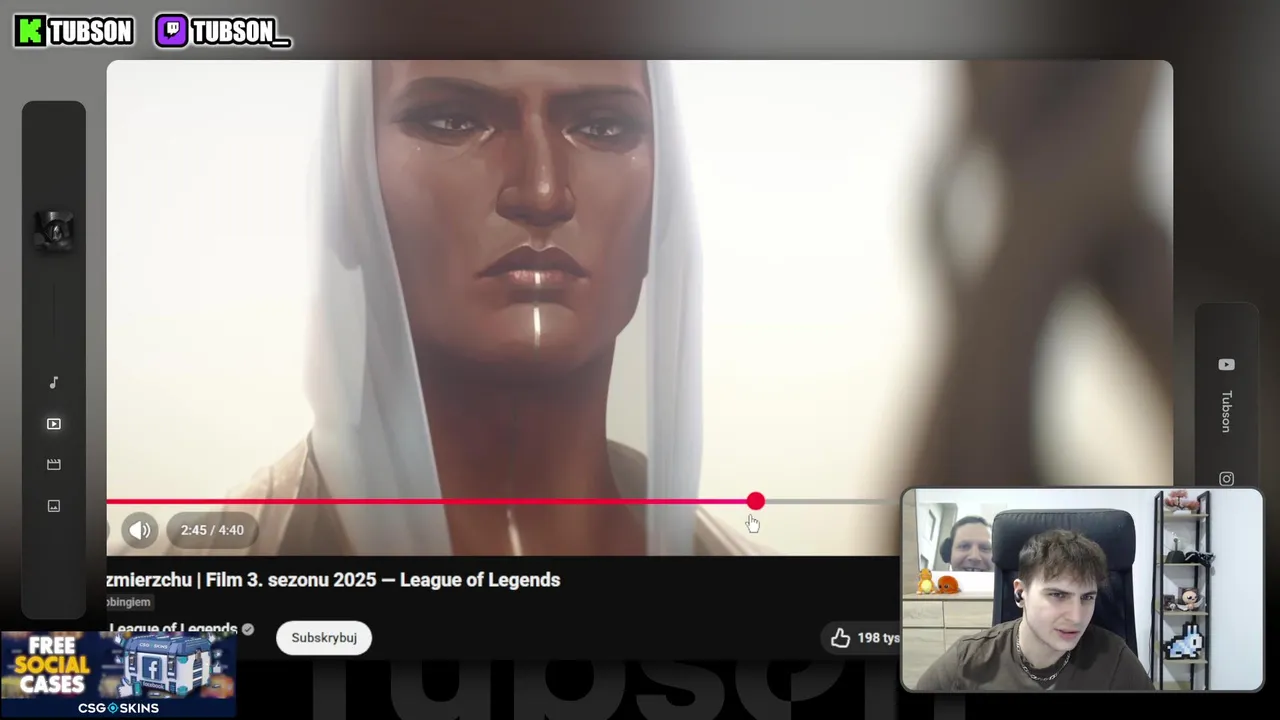Click the verified badge next to channel name
Screen dimensions: 1280x720
click(248, 629)
